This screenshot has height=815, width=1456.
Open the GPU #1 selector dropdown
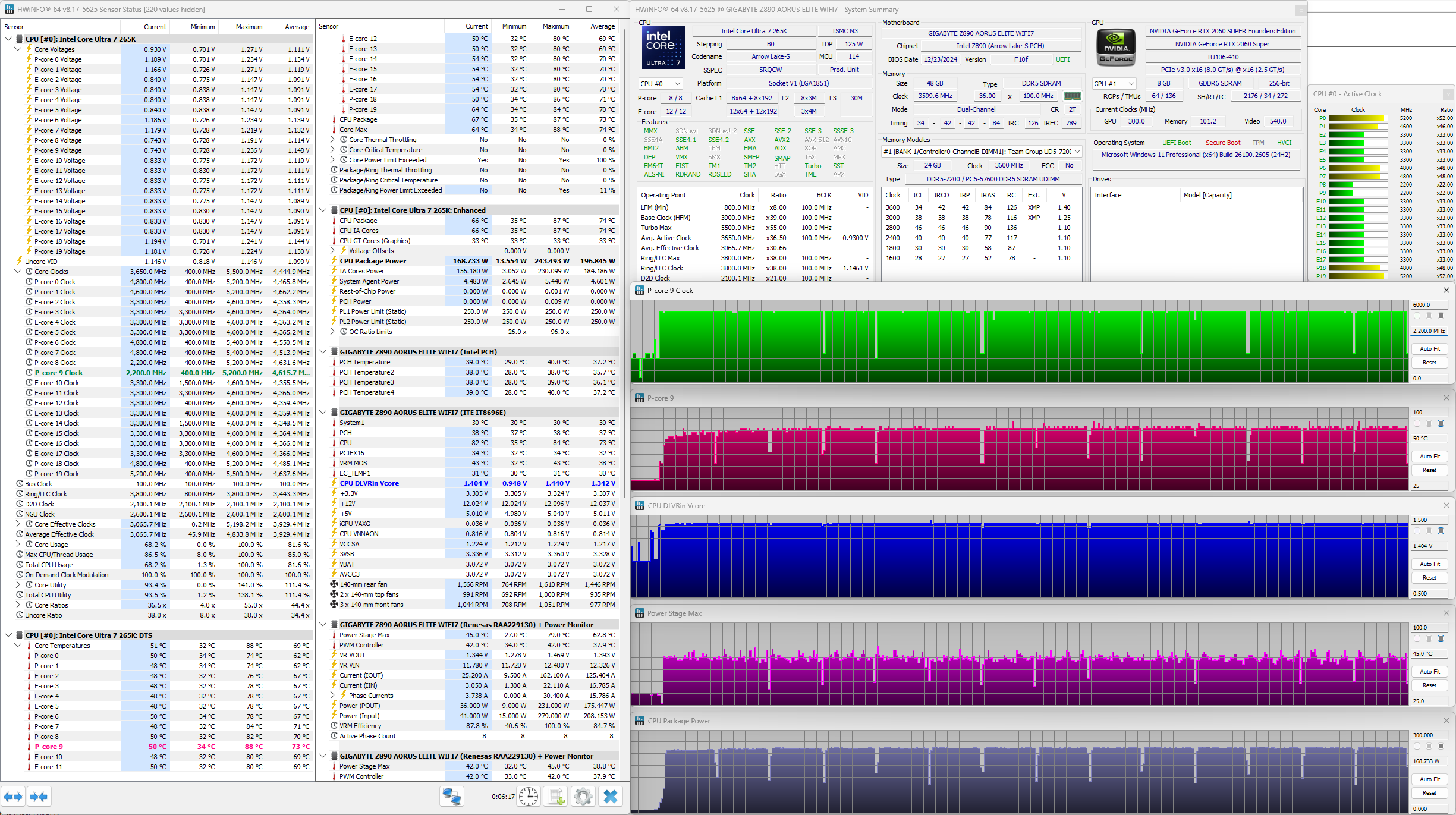coord(1114,84)
